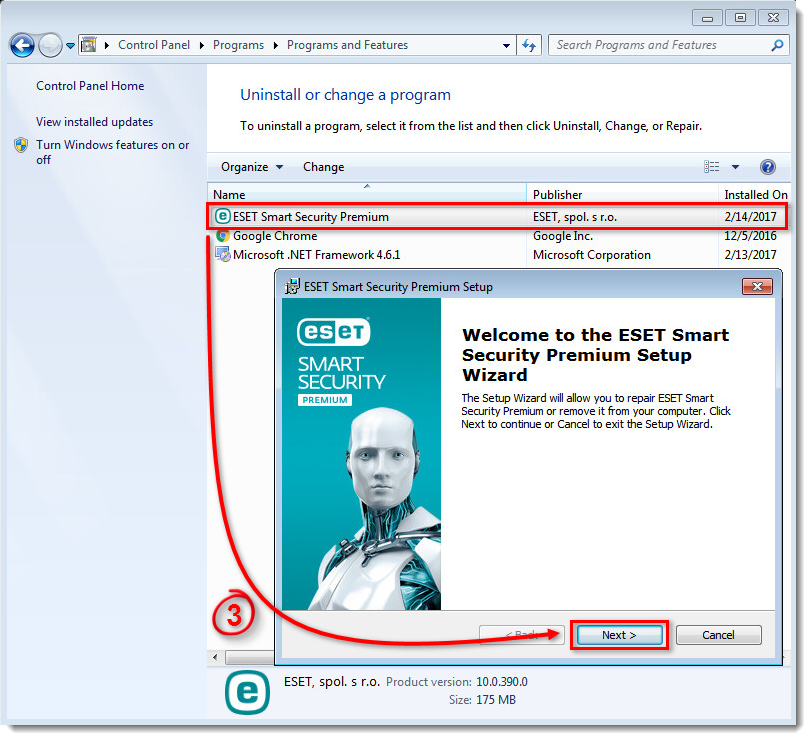Open Turn Windows features on or off
This screenshot has height=740, width=808.
(112, 152)
